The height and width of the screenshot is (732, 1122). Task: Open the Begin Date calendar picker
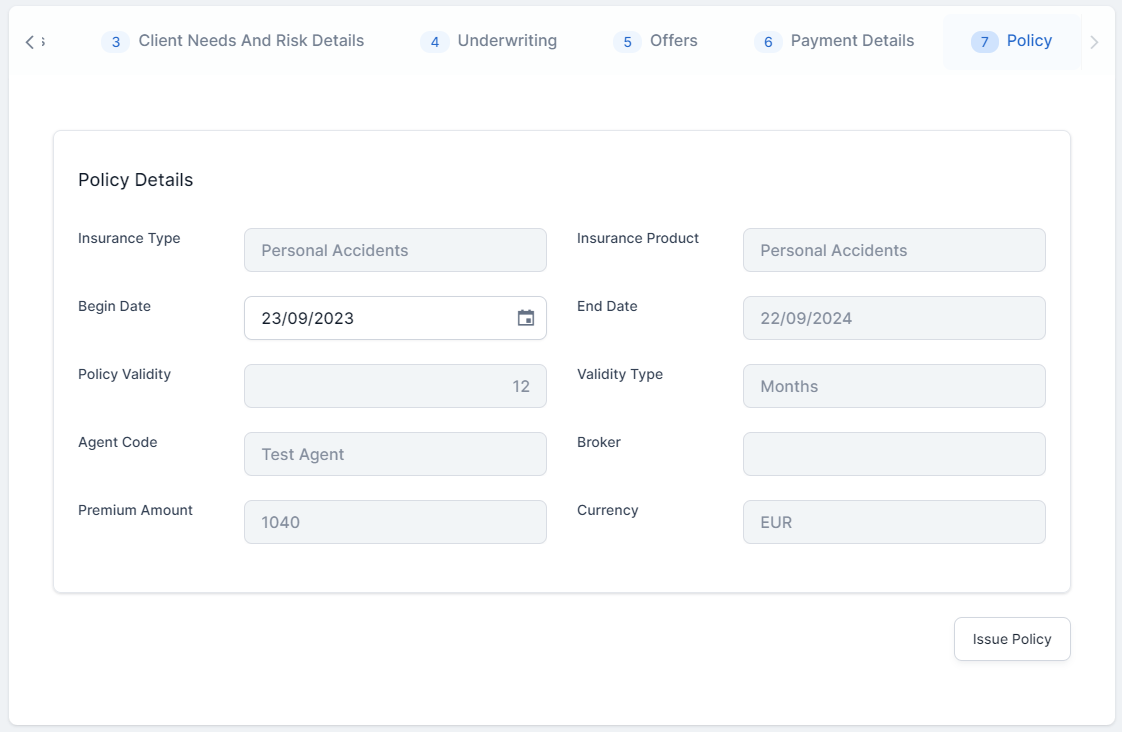pyautogui.click(x=525, y=318)
